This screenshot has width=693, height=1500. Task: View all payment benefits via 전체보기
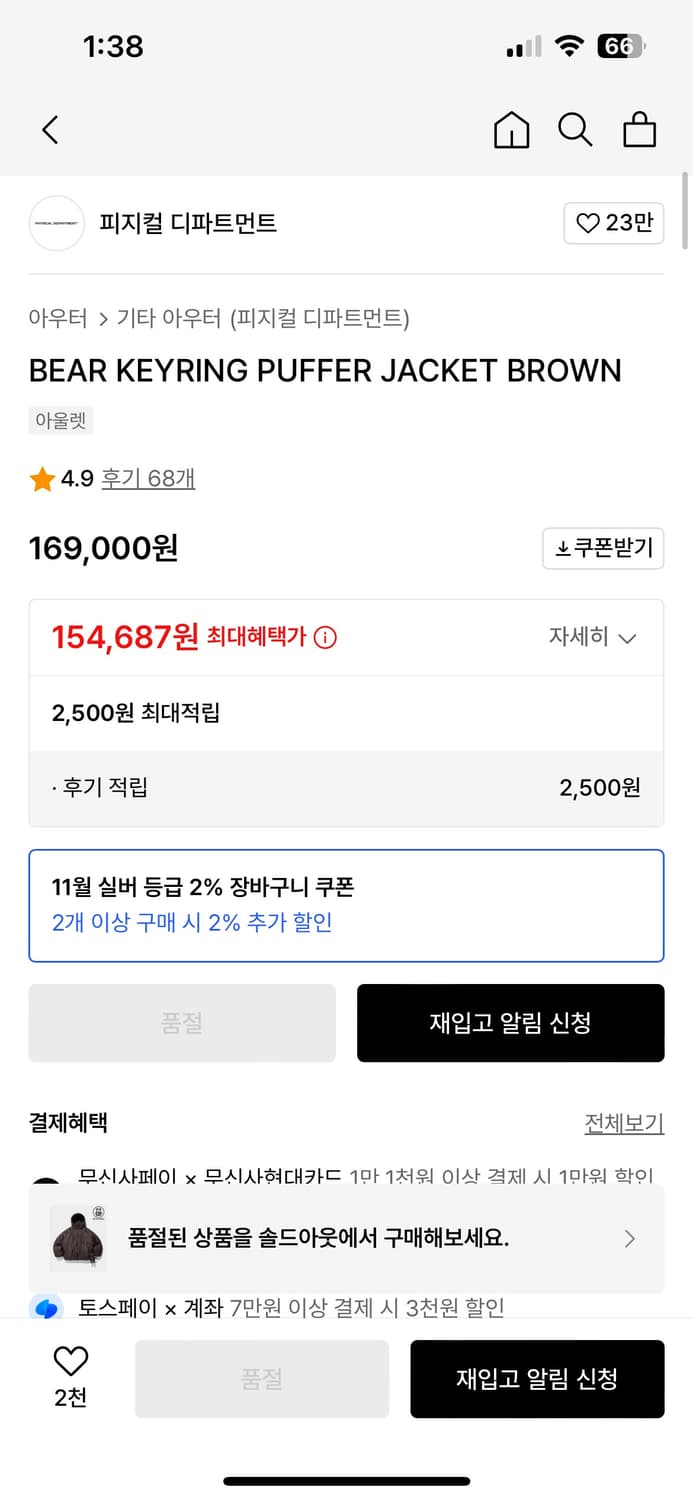(x=624, y=1123)
